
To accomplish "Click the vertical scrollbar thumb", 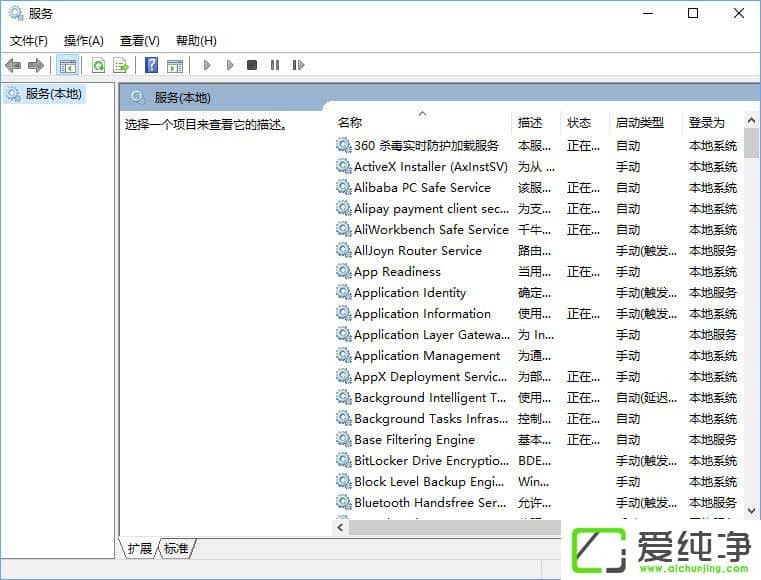I will point(751,143).
